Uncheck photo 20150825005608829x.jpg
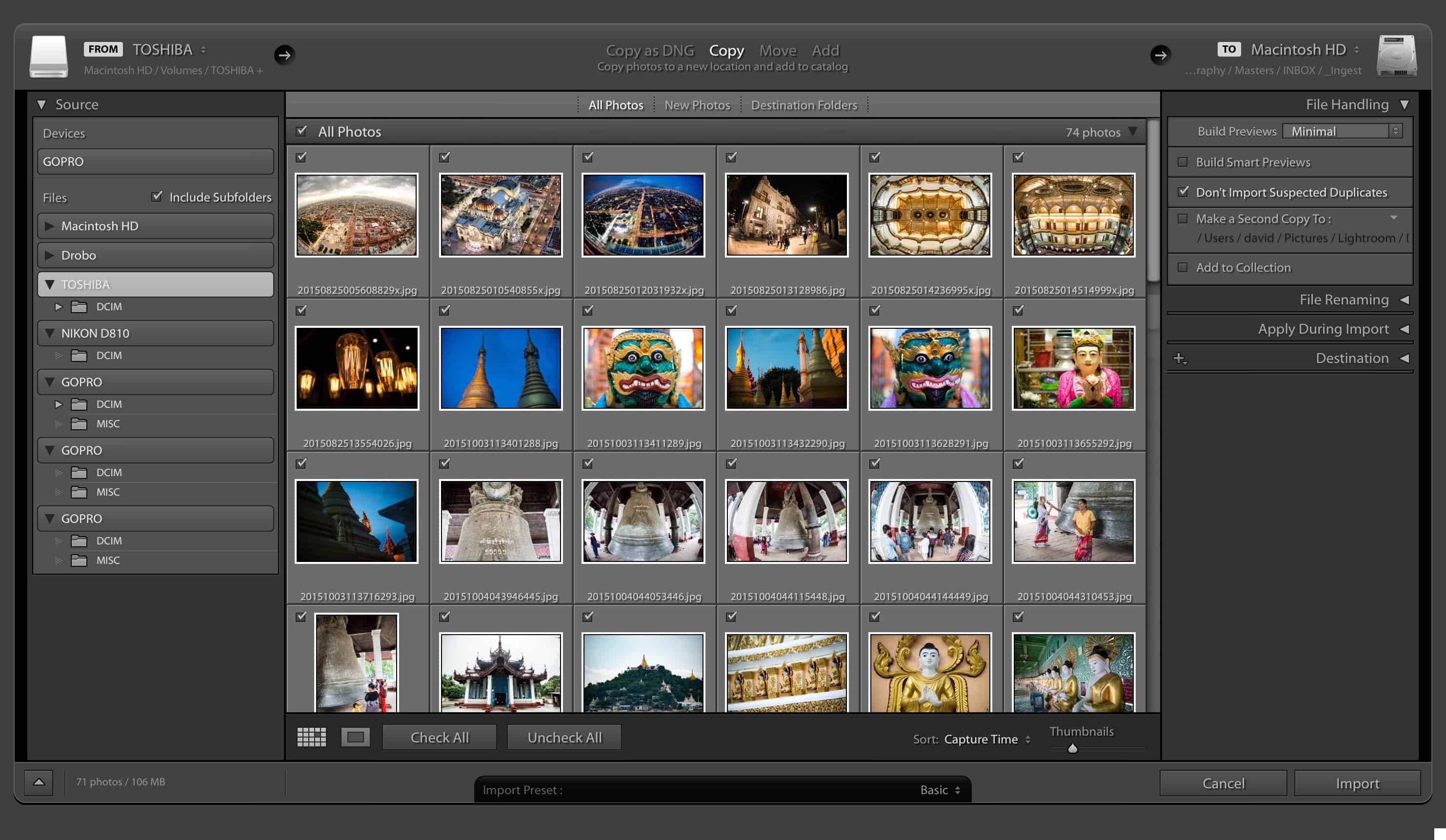This screenshot has height=840, width=1446. (301, 157)
